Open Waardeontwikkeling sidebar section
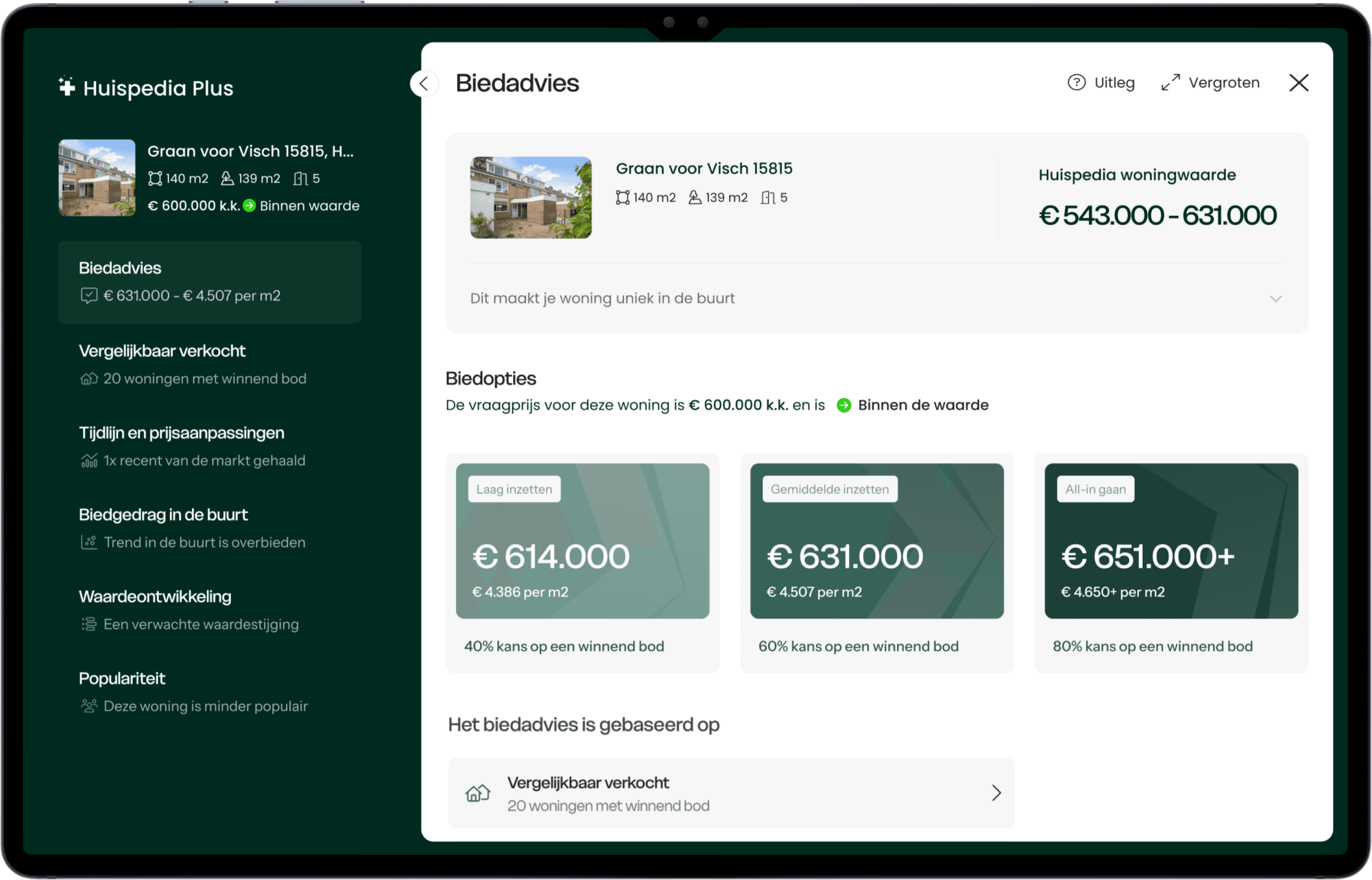This screenshot has height=880, width=1372. 155,597
